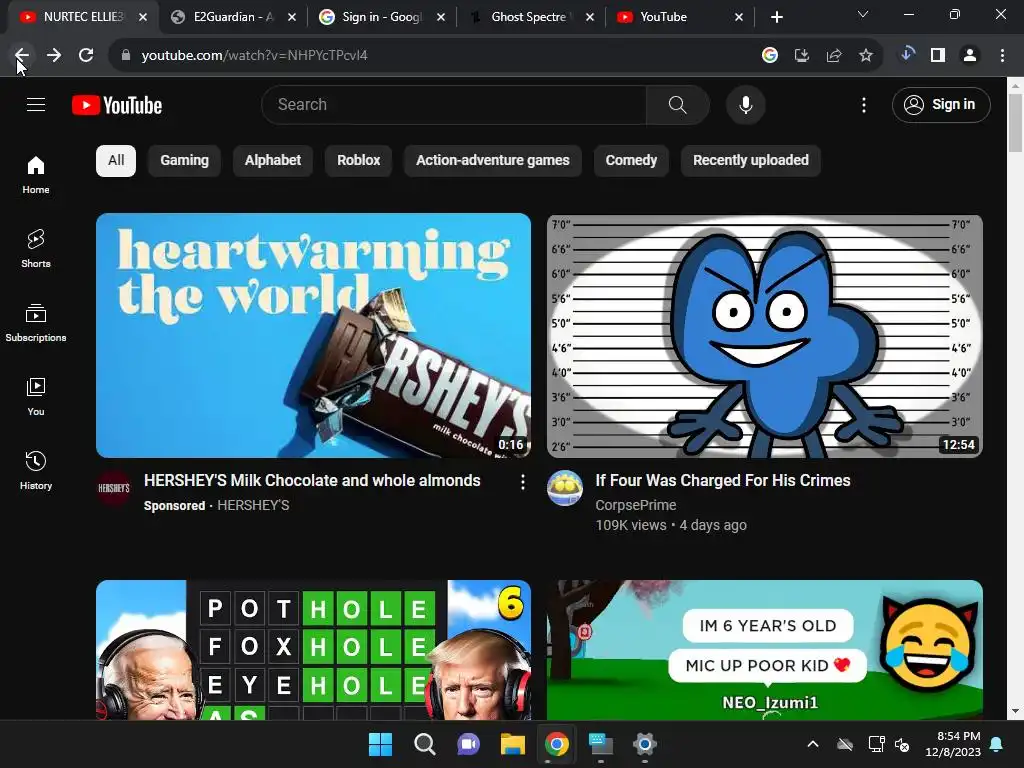
Task: Reload the page
Action: click(x=86, y=56)
